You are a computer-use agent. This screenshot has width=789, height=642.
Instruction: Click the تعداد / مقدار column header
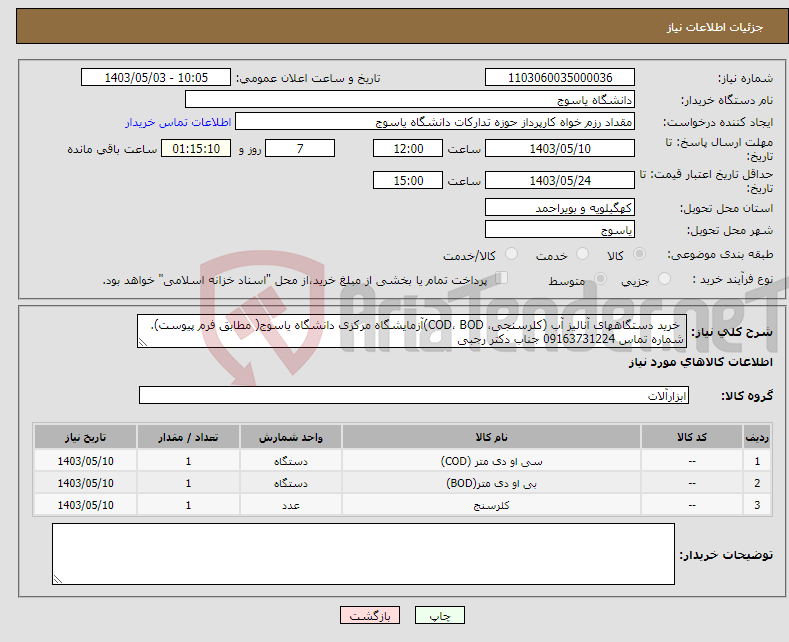pyautogui.click(x=188, y=437)
